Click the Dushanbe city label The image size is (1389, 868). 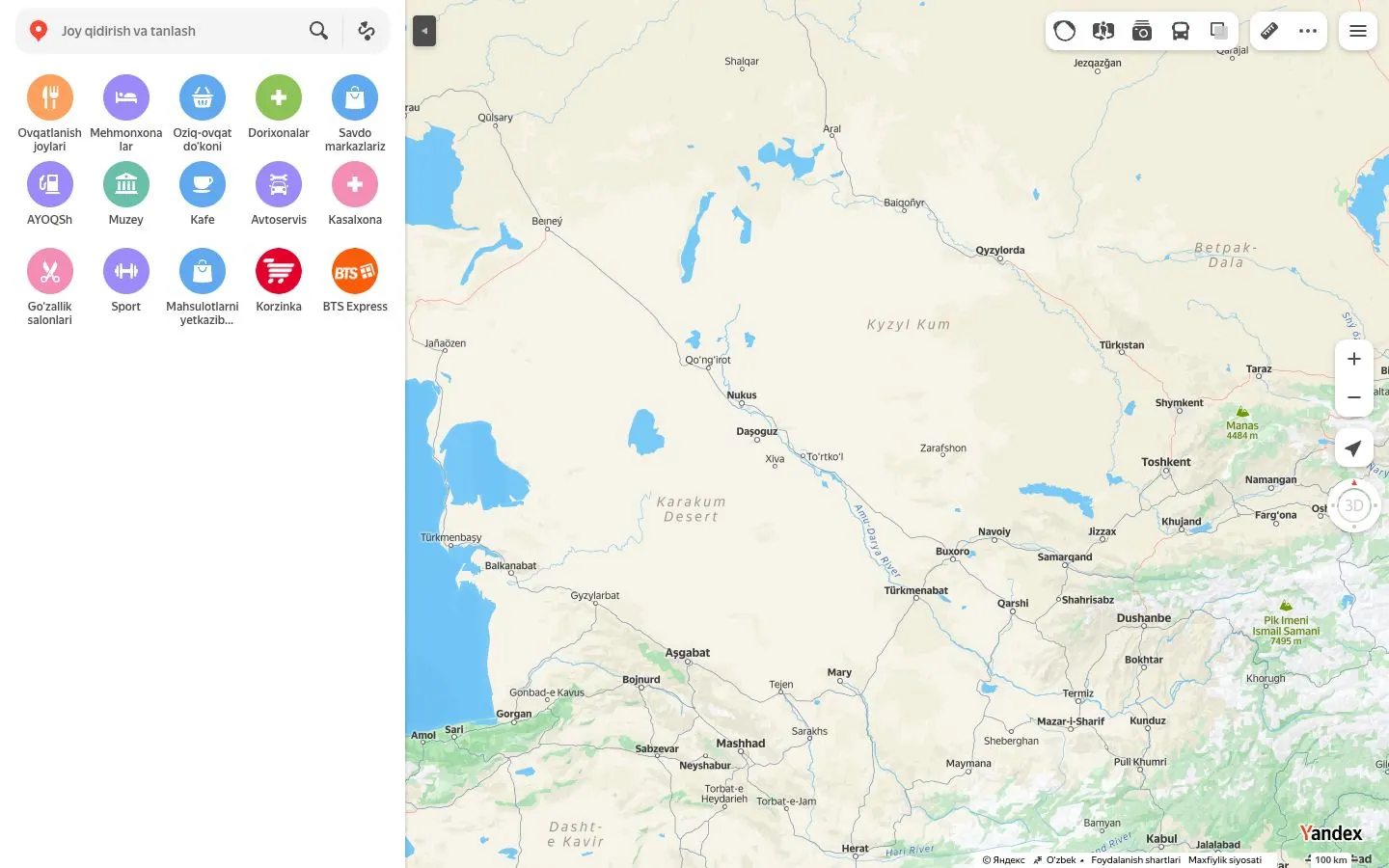[x=1144, y=618]
